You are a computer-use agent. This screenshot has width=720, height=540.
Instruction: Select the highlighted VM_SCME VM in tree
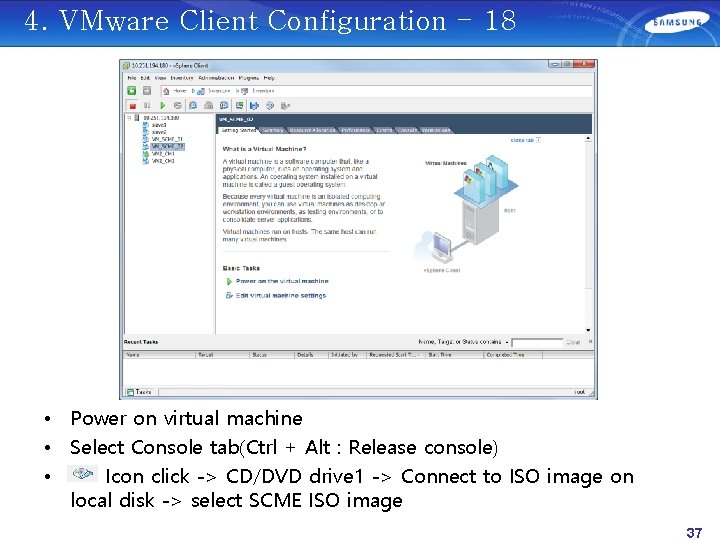168,146
